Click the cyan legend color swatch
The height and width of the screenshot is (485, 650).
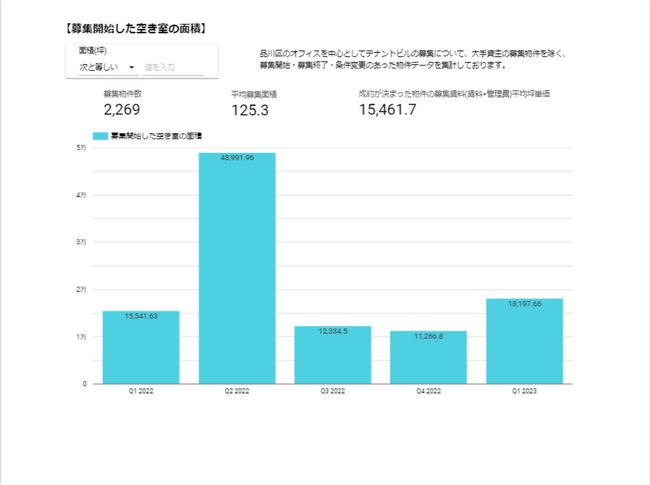[x=100, y=134]
